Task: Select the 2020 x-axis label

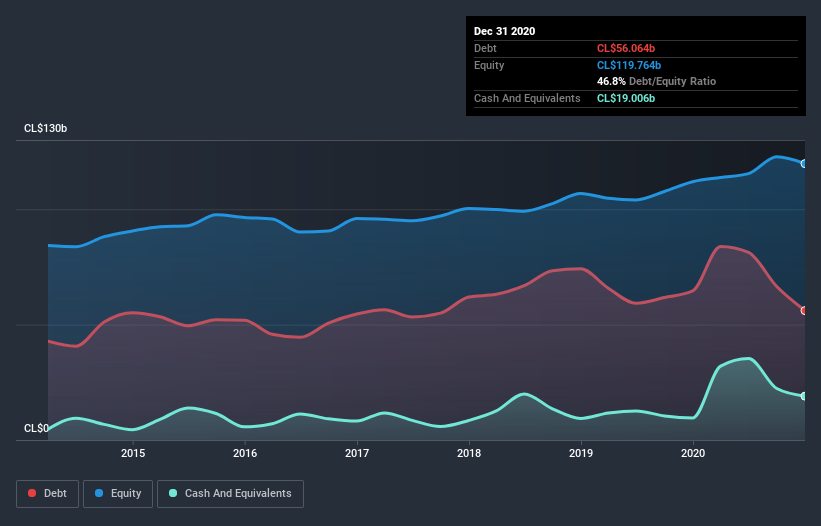Action: coord(693,453)
